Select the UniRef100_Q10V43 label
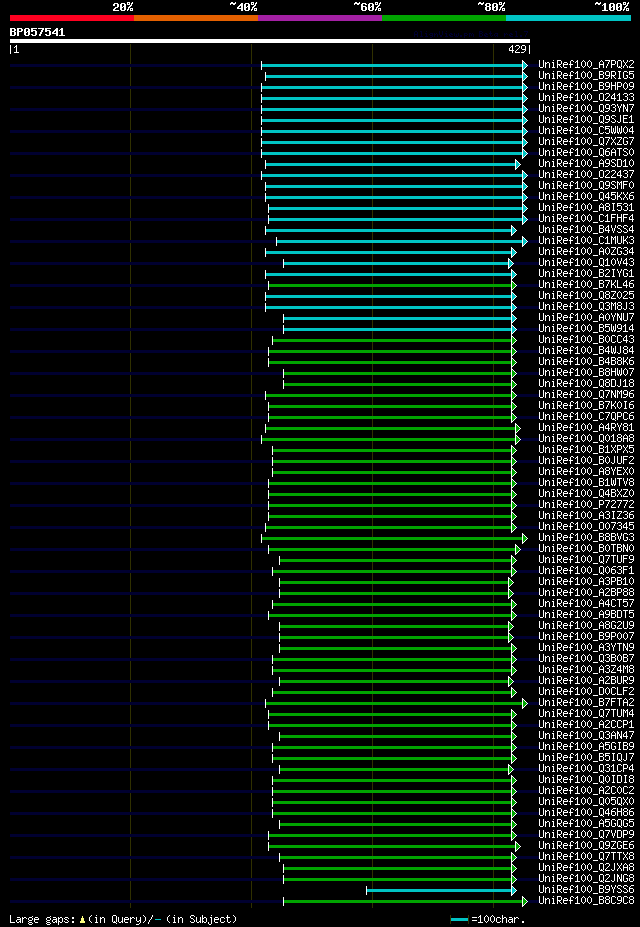The width and height of the screenshot is (640, 927). [x=586, y=263]
